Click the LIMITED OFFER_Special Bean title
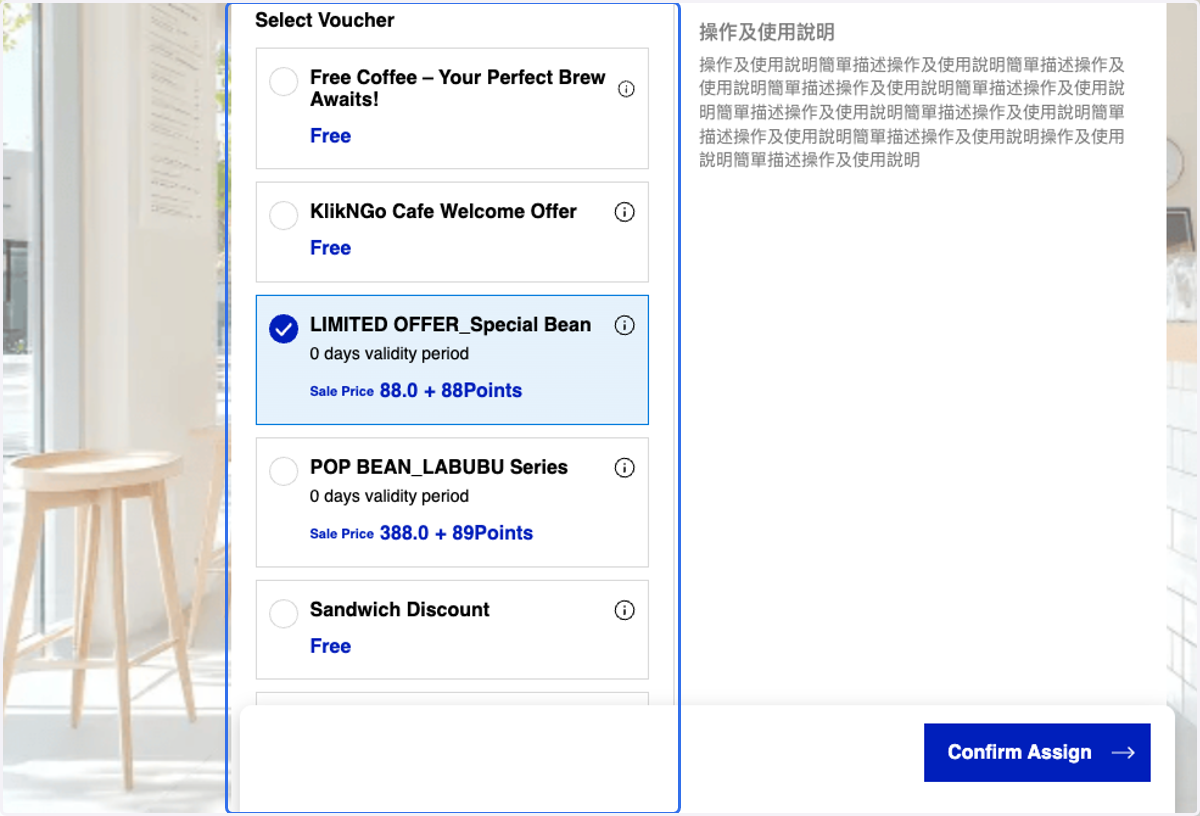This screenshot has height=816, width=1200. (450, 325)
